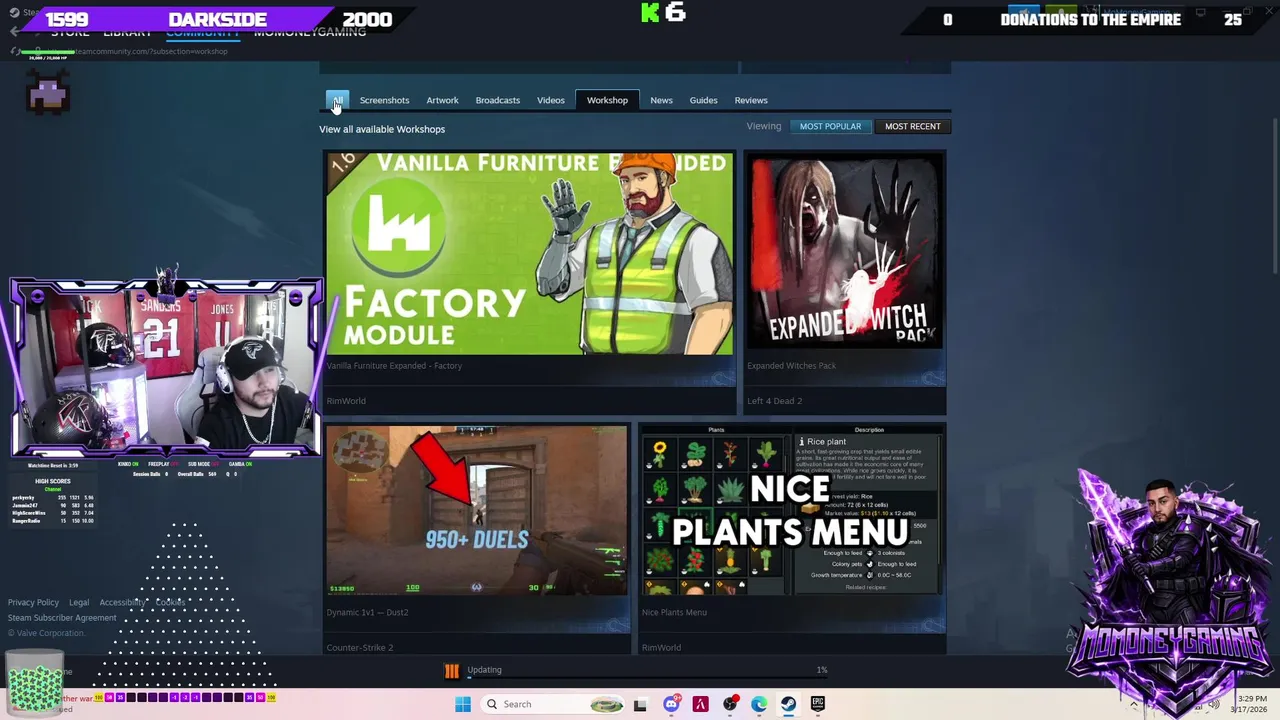Open the Broadcasts tab
This screenshot has width=1280, height=720.
[x=497, y=100]
